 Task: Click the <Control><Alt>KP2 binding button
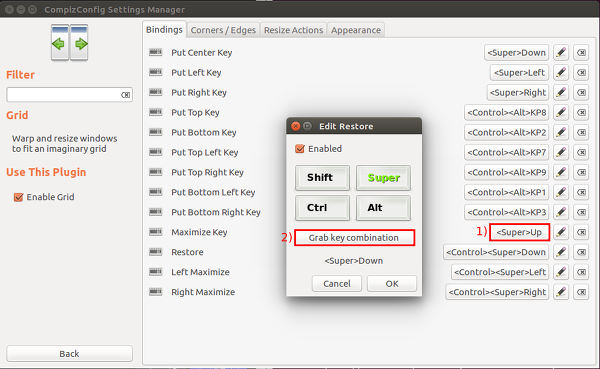tap(507, 132)
